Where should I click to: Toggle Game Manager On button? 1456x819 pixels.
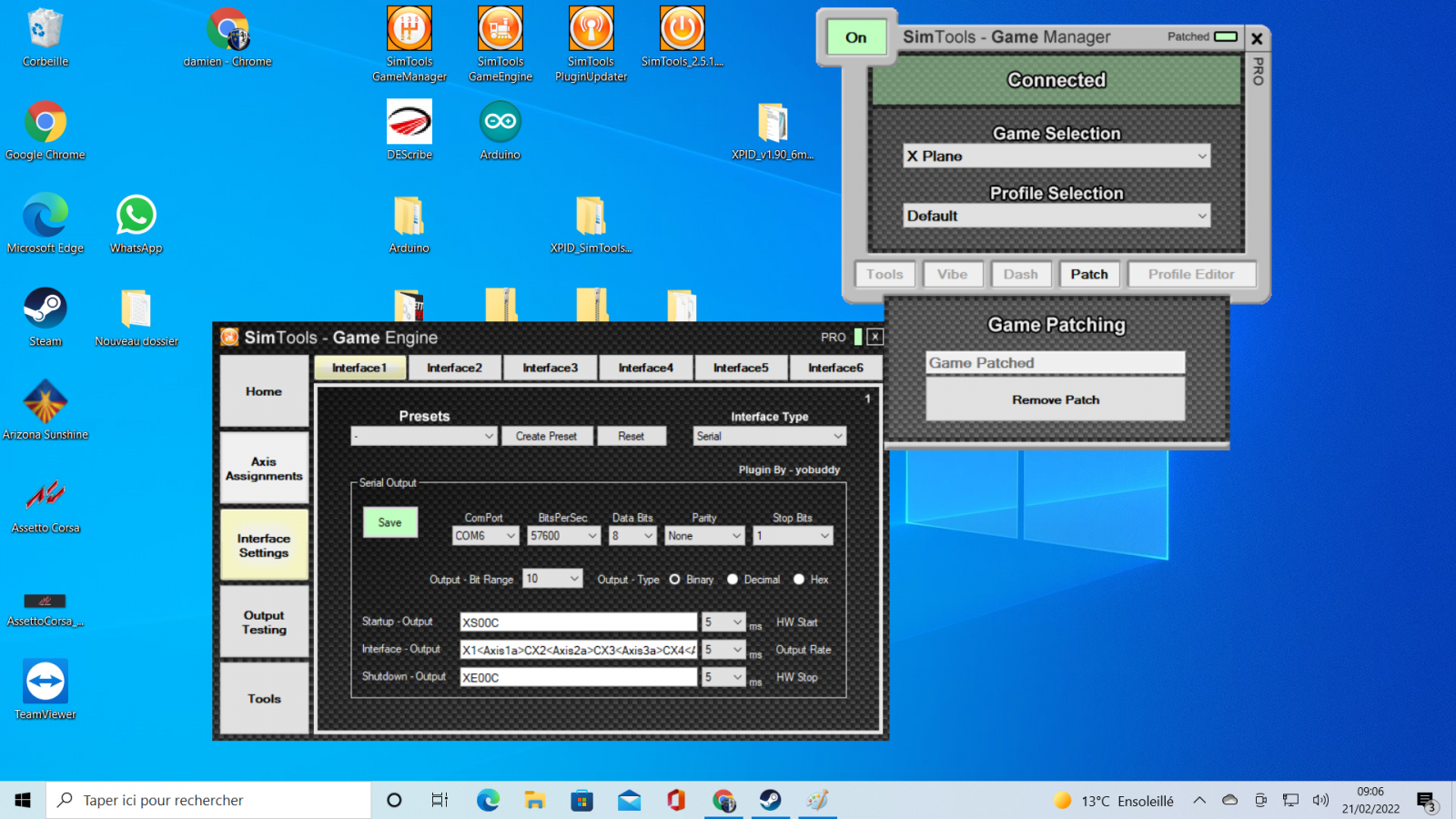856,37
